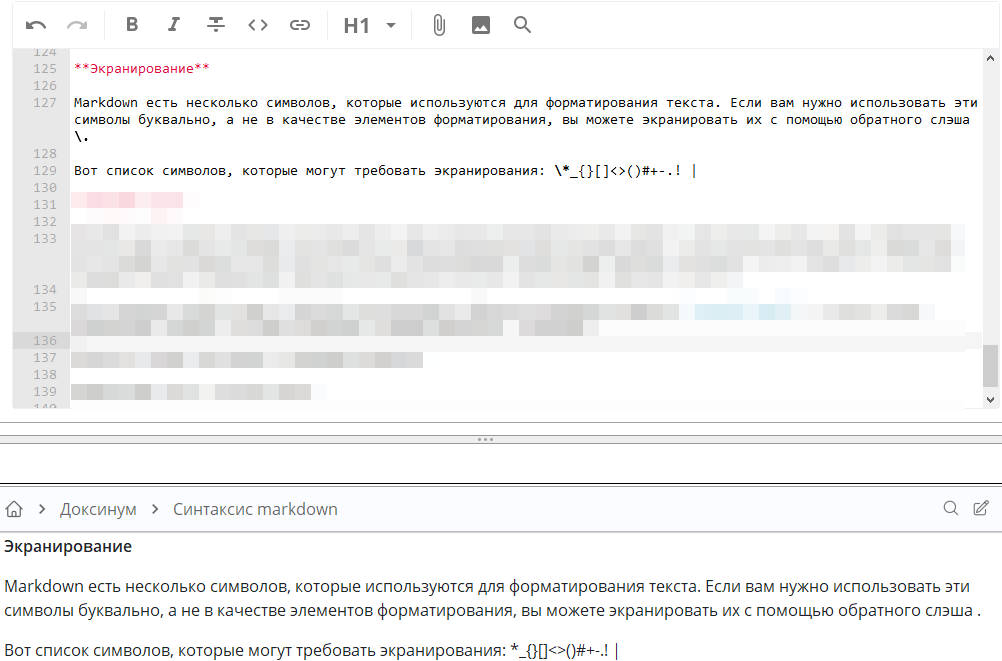The width and height of the screenshot is (1002, 661).
Task: Toggle bold formatting
Action: pos(132,25)
